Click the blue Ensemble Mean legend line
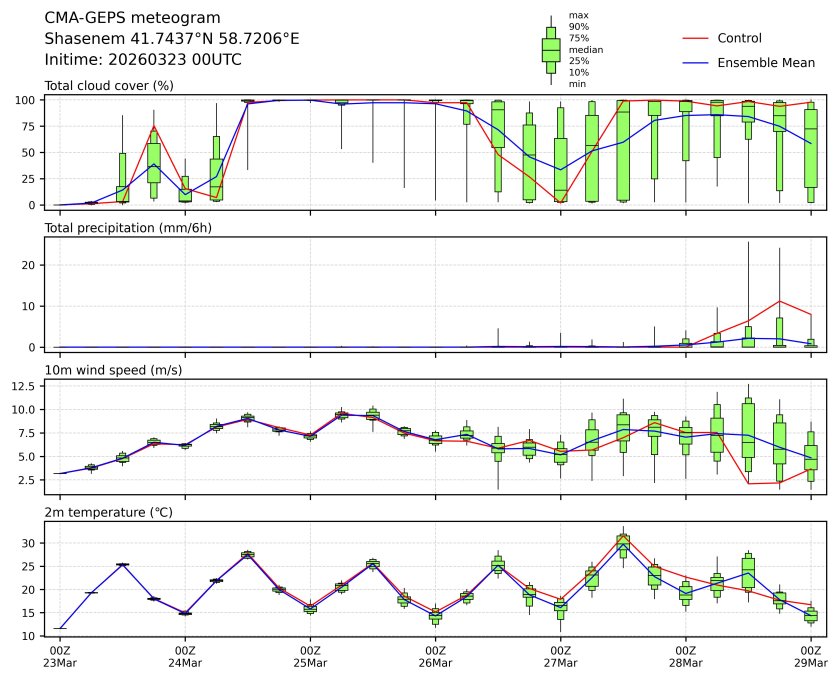The image size is (839, 680). point(695,63)
